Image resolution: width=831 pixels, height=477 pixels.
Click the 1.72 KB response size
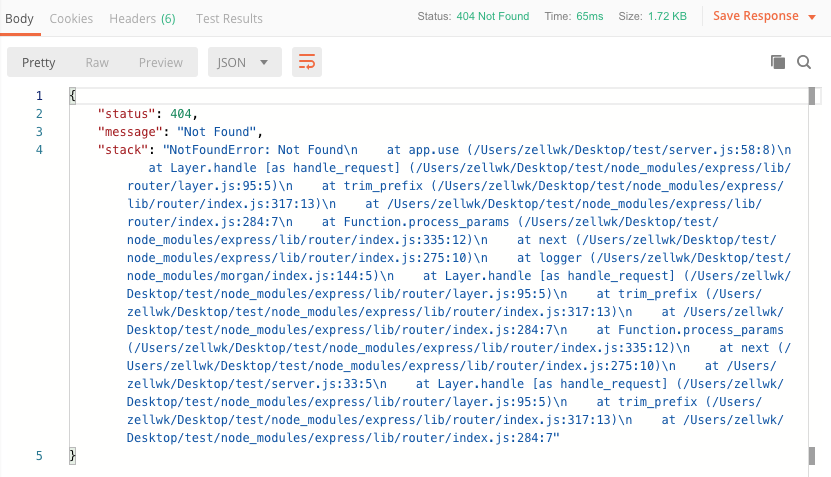tap(666, 17)
